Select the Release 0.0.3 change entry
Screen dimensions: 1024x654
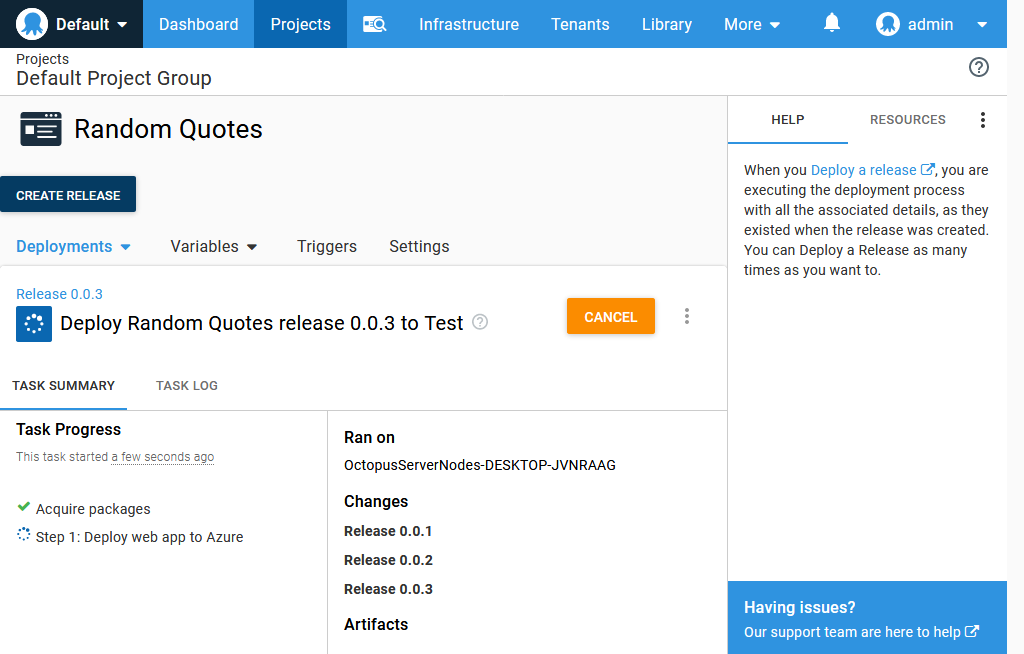389,589
